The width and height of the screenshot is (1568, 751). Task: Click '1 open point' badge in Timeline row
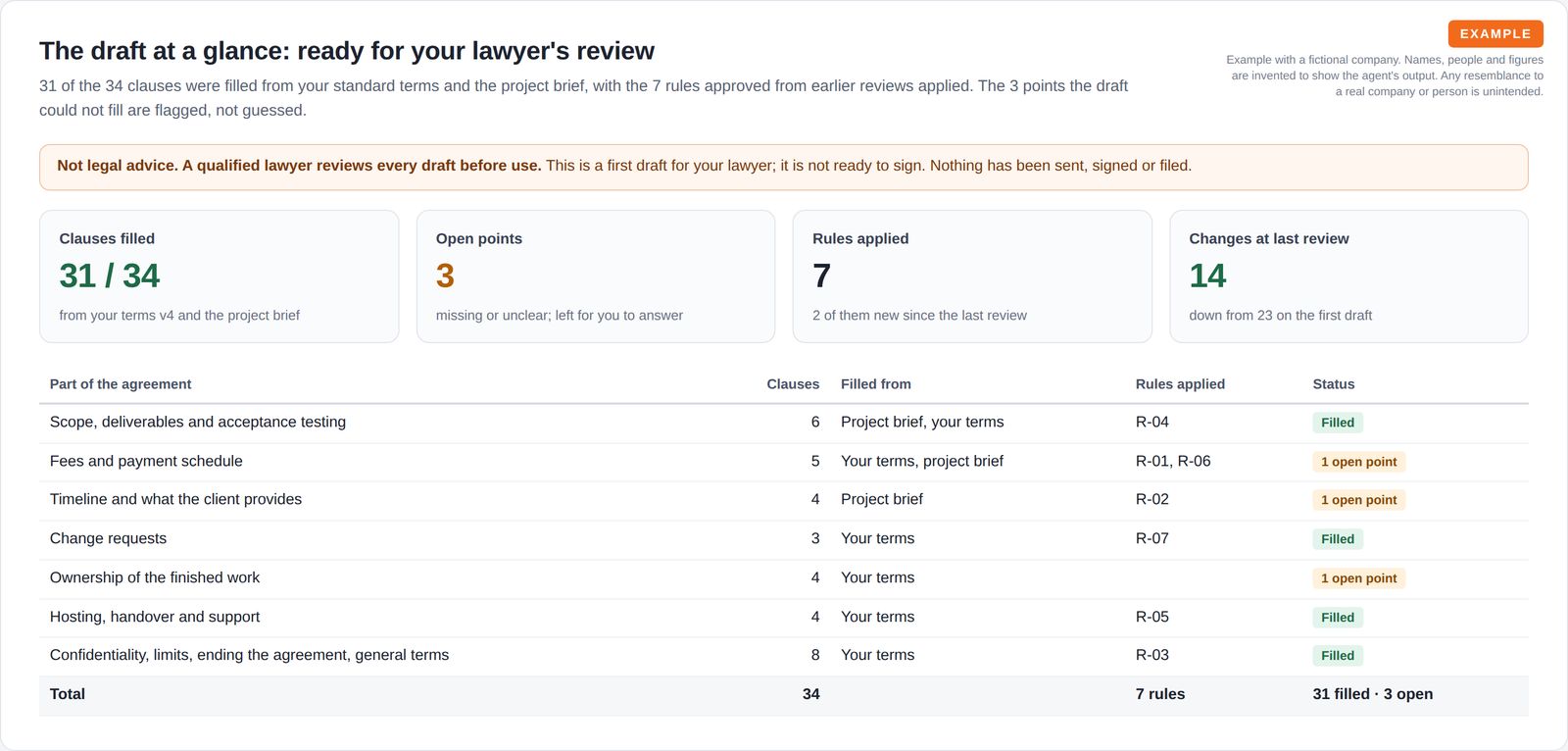coord(1359,500)
